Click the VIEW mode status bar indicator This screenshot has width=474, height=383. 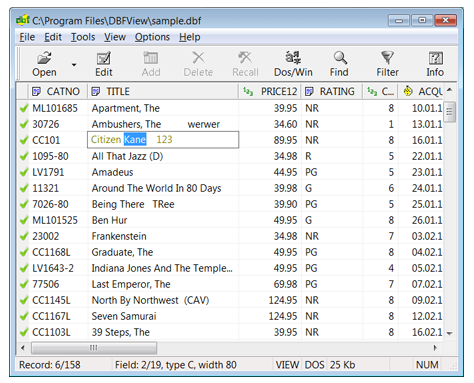(287, 365)
